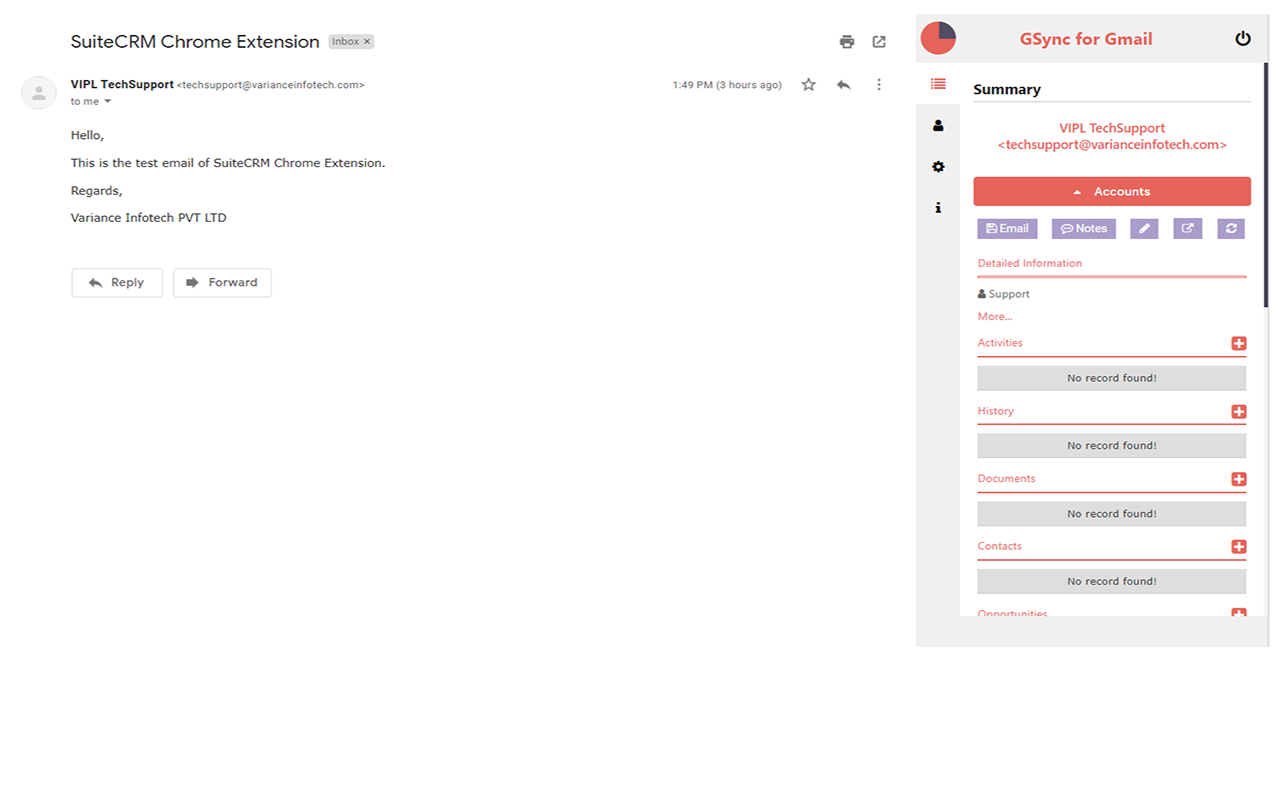This screenshot has width=1280, height=800.
Task: Collapse the Accounts module dropdown
Action: coord(1111,191)
